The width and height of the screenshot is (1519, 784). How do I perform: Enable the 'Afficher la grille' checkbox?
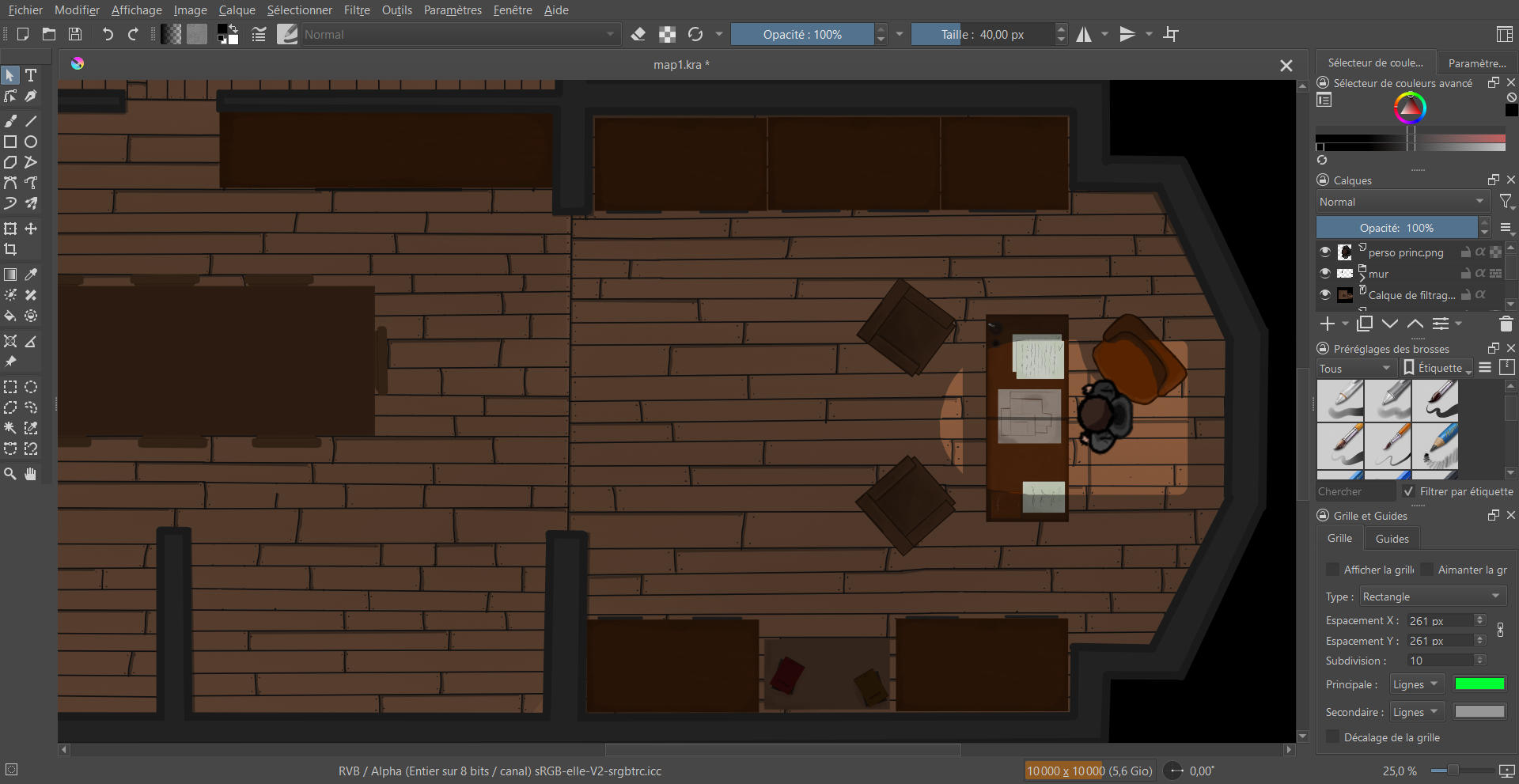[x=1332, y=570]
